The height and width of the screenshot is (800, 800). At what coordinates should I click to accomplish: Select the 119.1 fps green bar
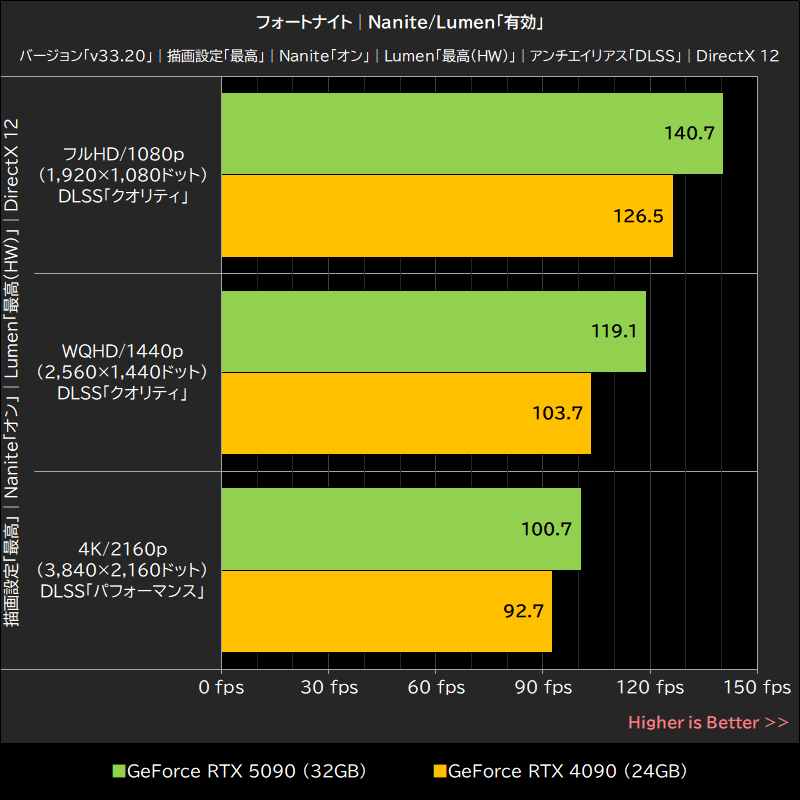434,331
